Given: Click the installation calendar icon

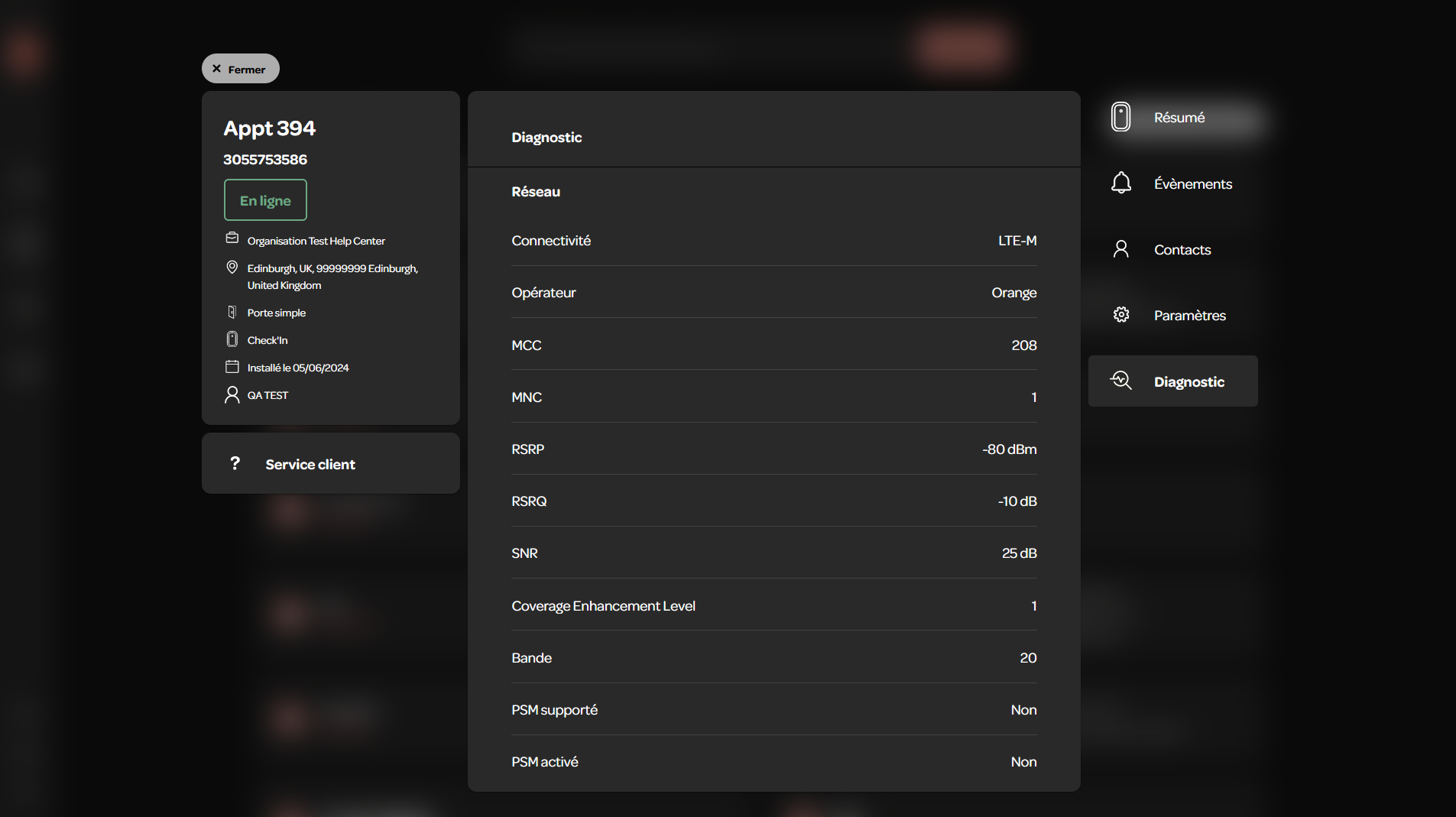Looking at the screenshot, I should point(232,367).
